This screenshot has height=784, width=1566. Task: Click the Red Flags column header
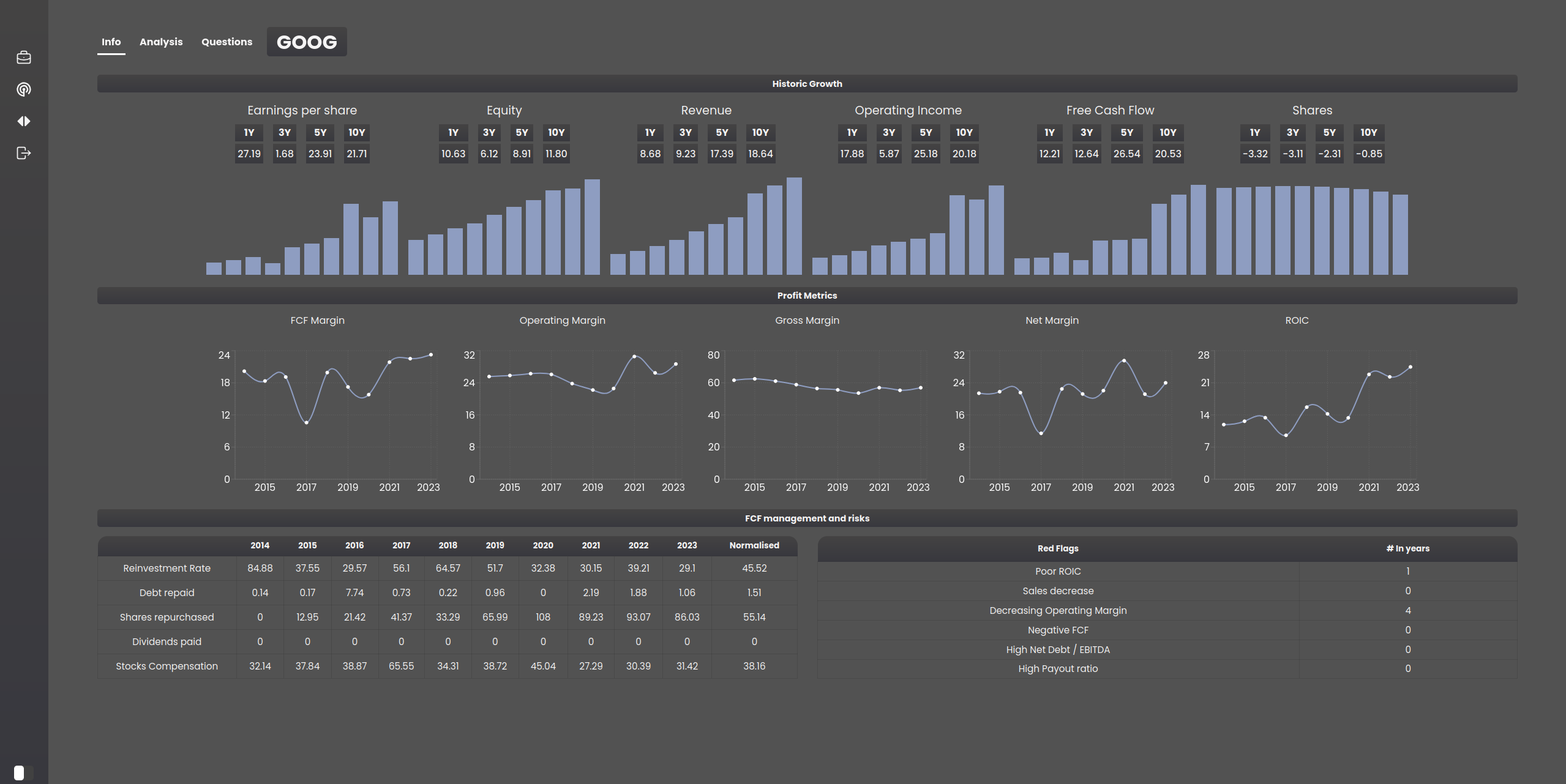tap(1058, 548)
